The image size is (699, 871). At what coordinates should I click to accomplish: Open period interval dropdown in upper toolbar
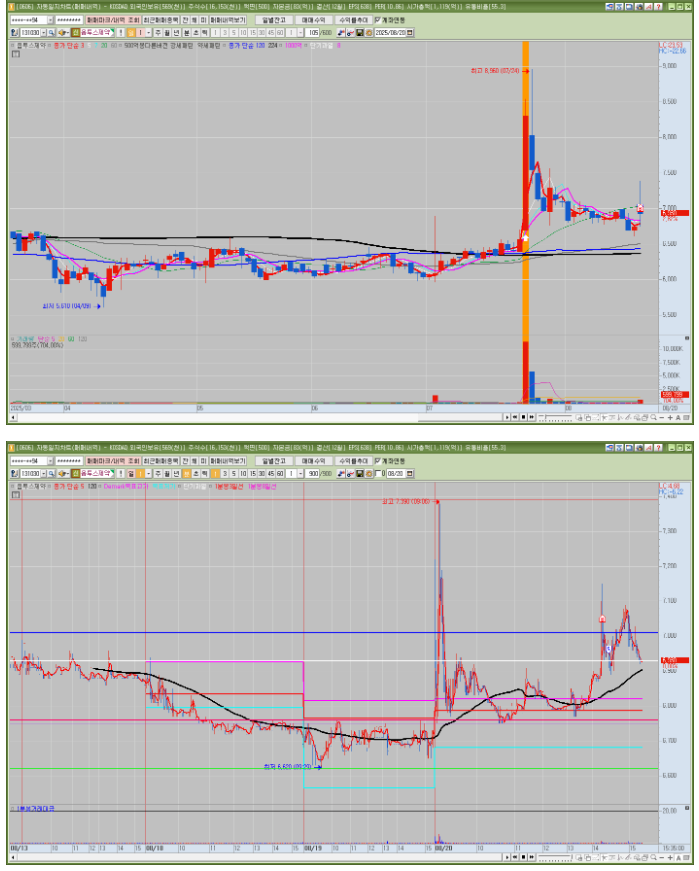tap(148, 32)
